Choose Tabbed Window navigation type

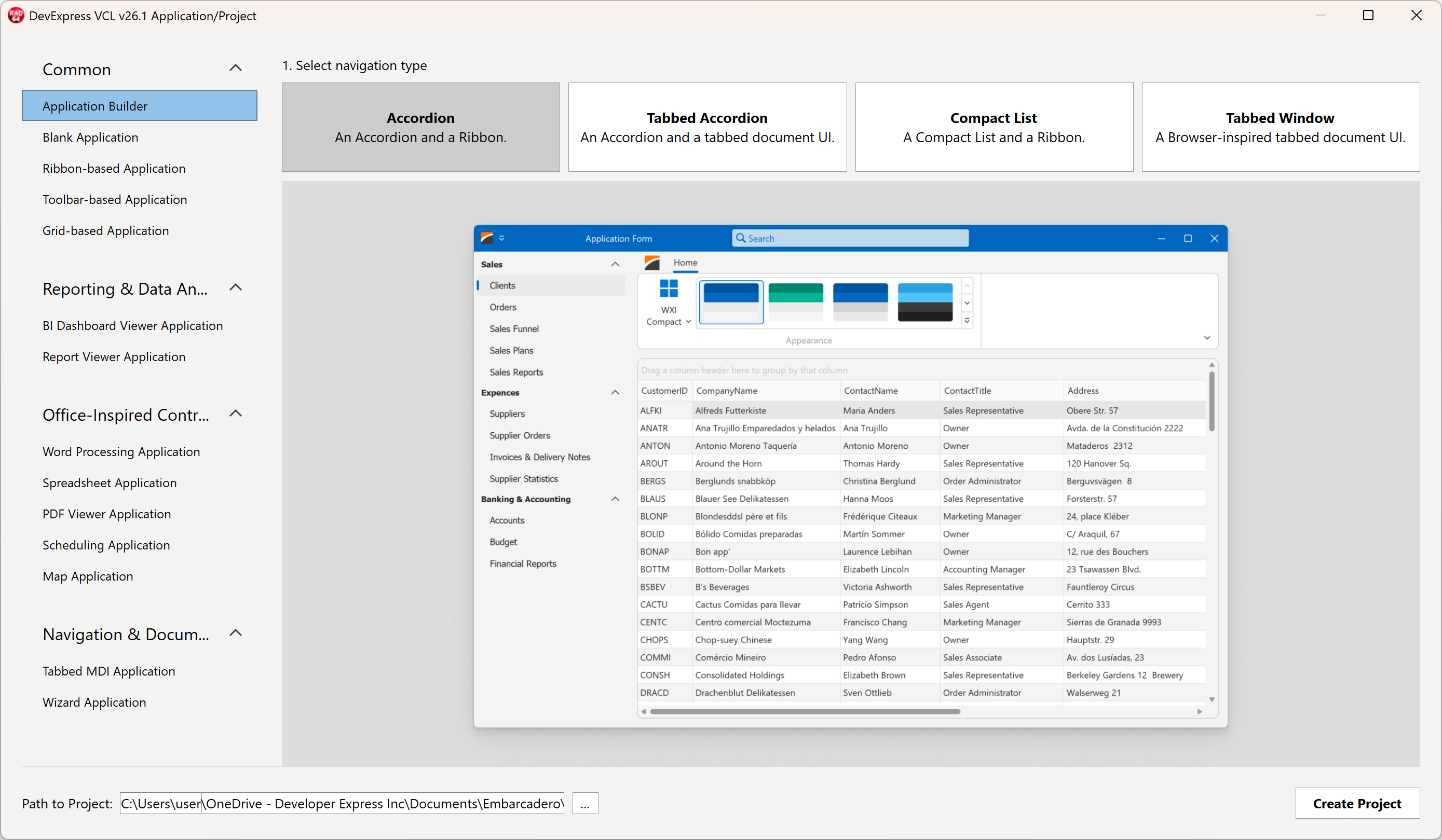pyautogui.click(x=1281, y=127)
